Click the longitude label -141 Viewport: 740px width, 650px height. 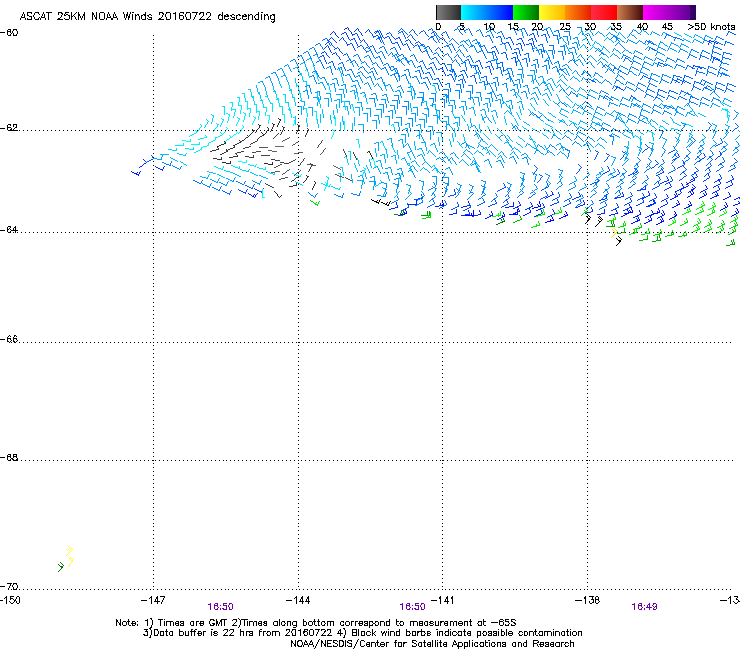pyautogui.click(x=442, y=600)
